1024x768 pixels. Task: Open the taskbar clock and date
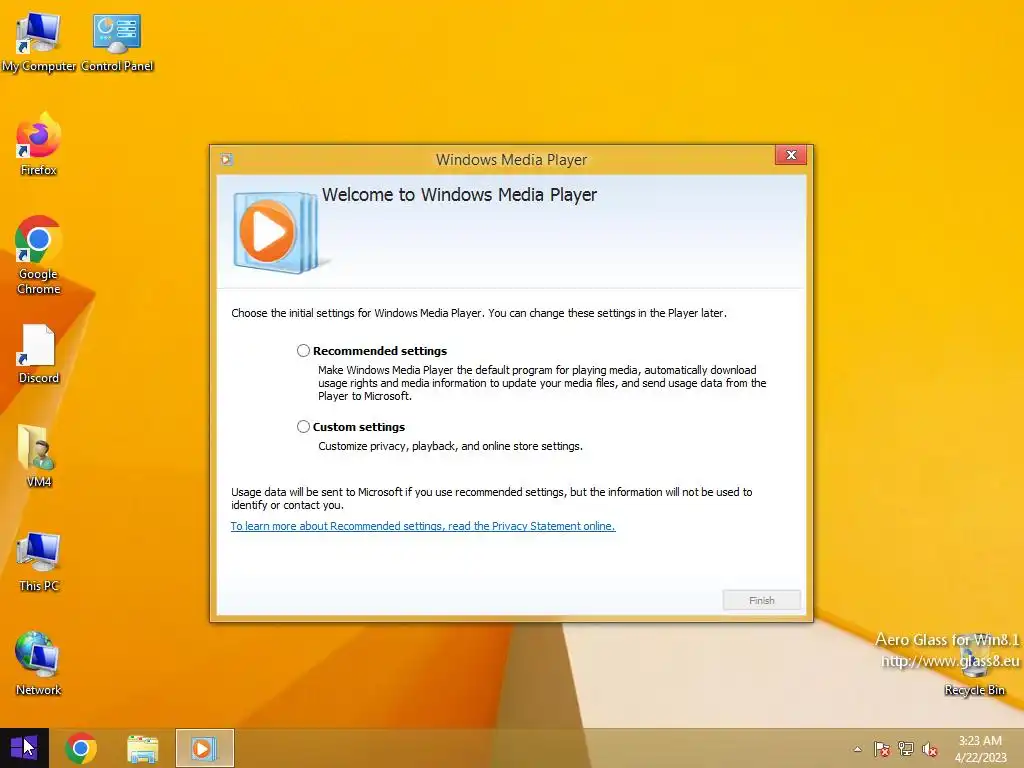pos(980,748)
